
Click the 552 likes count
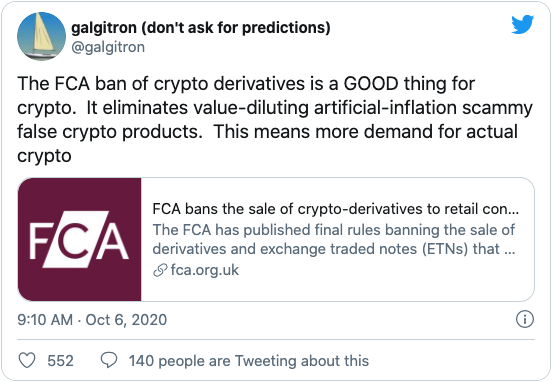coord(60,361)
